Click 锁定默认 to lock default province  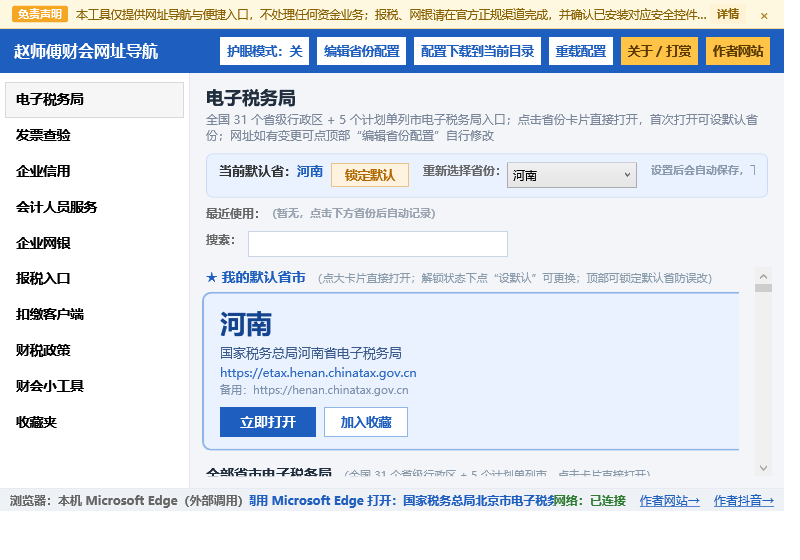coord(370,175)
